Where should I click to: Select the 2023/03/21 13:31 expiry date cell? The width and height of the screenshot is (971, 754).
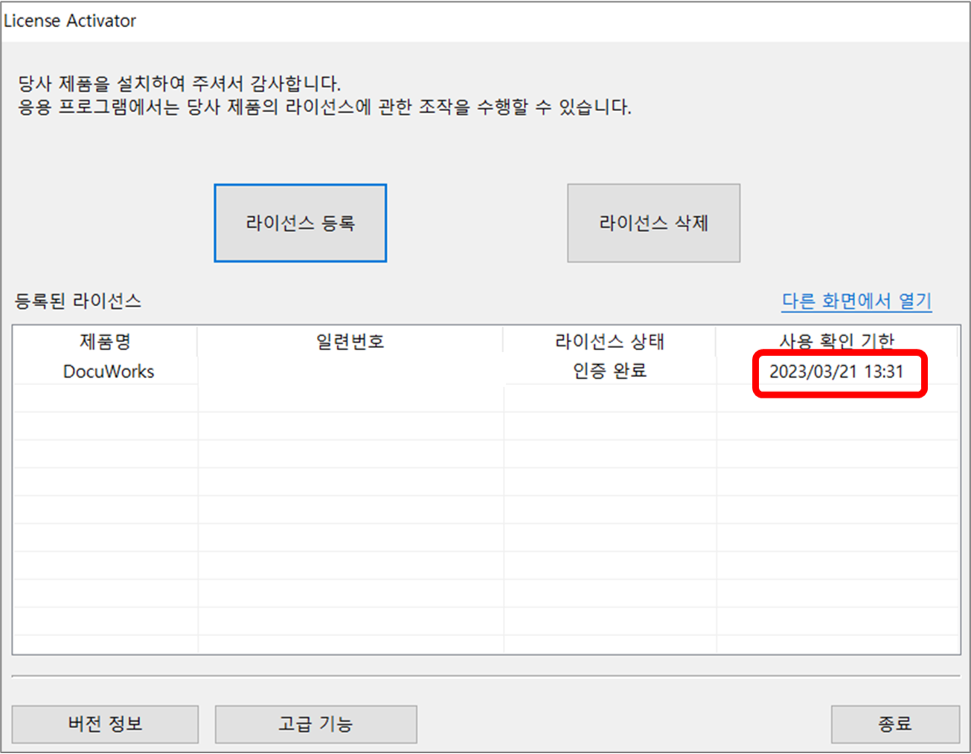[837, 372]
